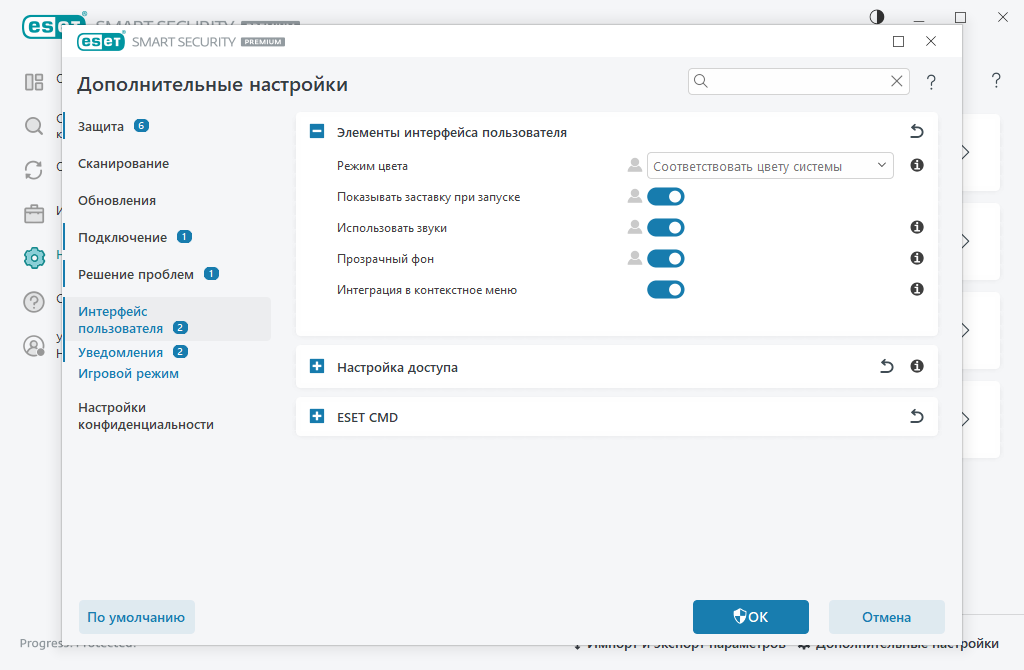Collapse Элементы интерфейса пользователя section

click(x=317, y=131)
